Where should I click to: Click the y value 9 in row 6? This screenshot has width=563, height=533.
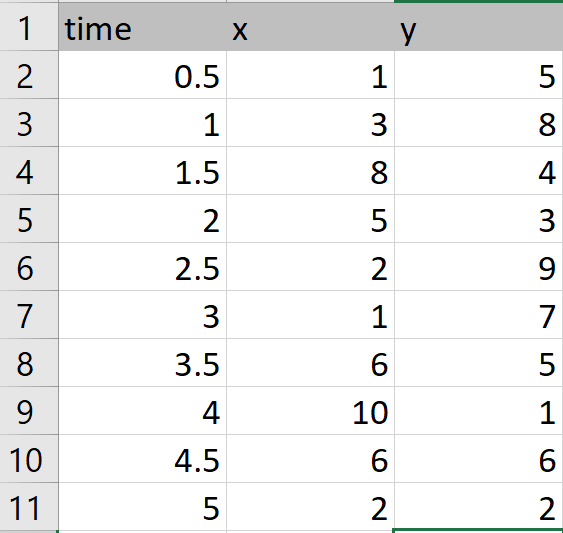tap(479, 266)
